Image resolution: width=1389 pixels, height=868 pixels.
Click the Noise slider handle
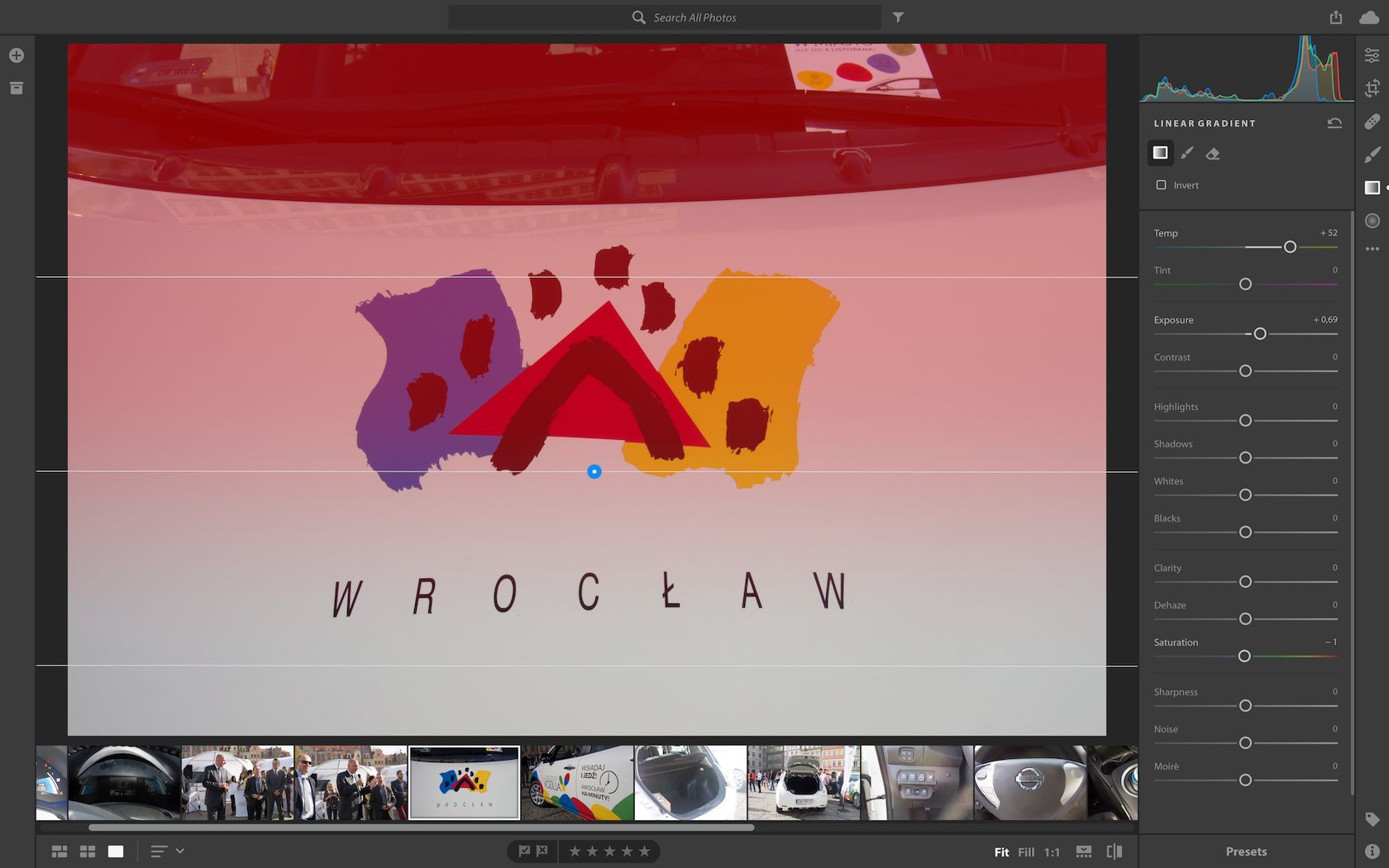(1245, 743)
